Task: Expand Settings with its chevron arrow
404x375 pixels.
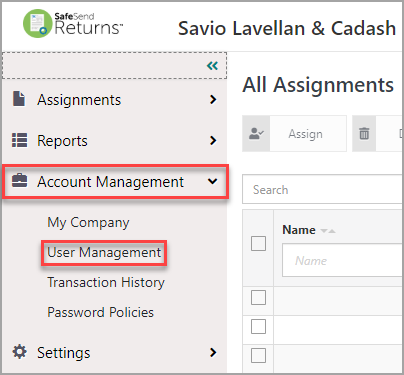Action: [x=213, y=352]
